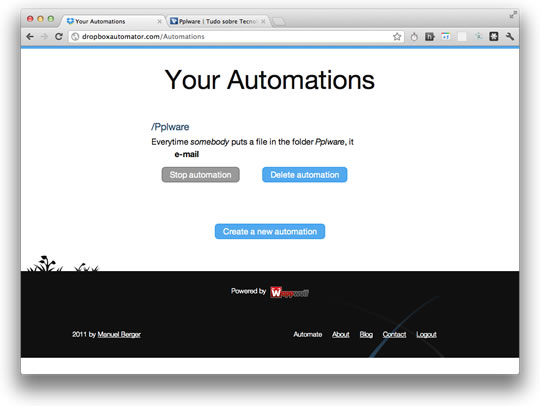Viewport: 540px width, 406px height.
Task: Open the Contact footer link
Action: [394, 334]
